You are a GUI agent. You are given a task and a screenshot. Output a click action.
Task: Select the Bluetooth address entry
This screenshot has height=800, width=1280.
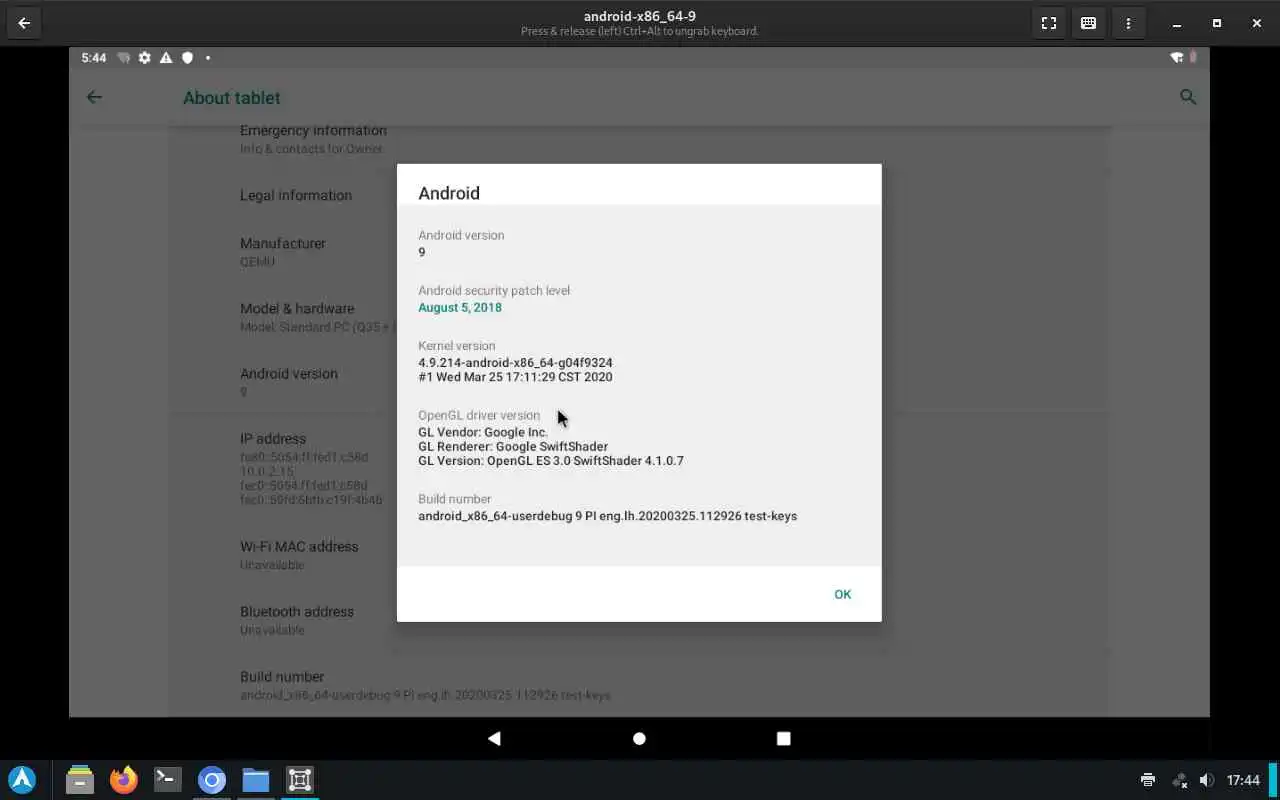click(639, 620)
